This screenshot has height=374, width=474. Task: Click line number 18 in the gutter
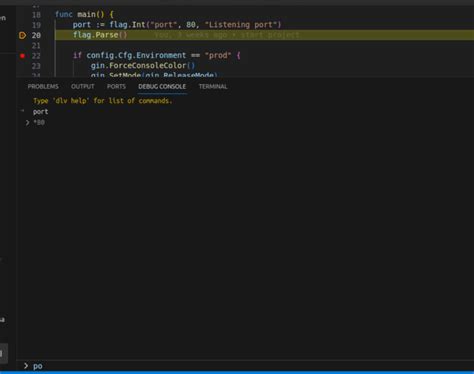(x=36, y=15)
